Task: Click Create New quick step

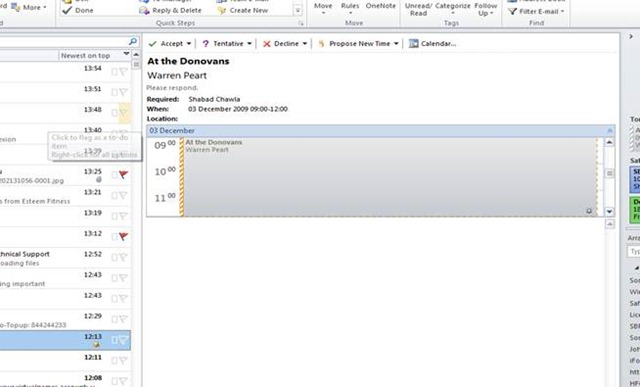Action: coord(242,10)
